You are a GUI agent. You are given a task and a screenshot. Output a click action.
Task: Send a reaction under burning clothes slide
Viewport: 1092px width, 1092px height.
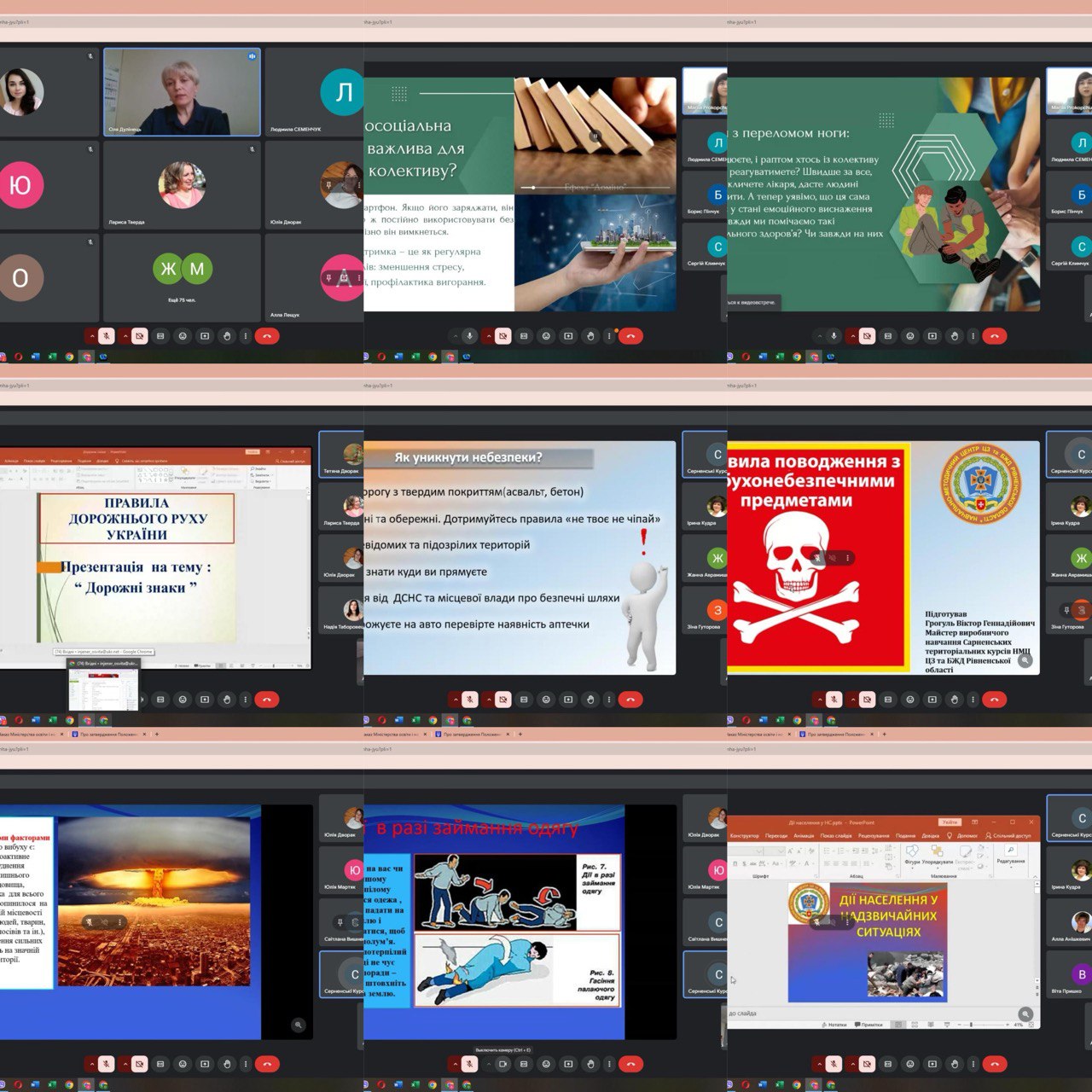pyautogui.click(x=546, y=1064)
